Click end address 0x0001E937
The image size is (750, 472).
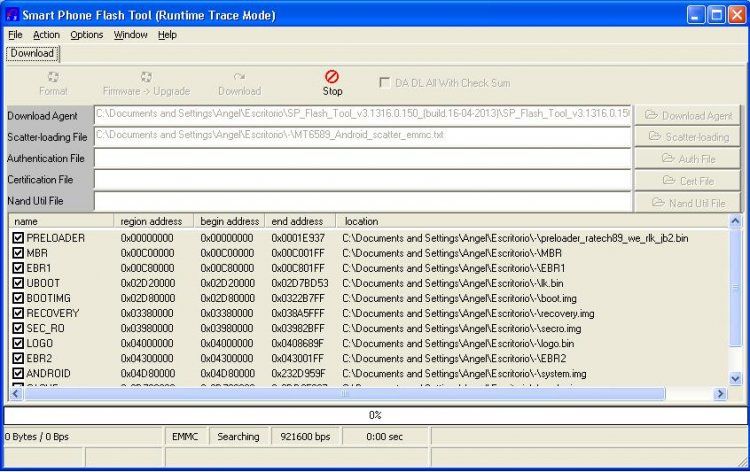pyautogui.click(x=298, y=238)
